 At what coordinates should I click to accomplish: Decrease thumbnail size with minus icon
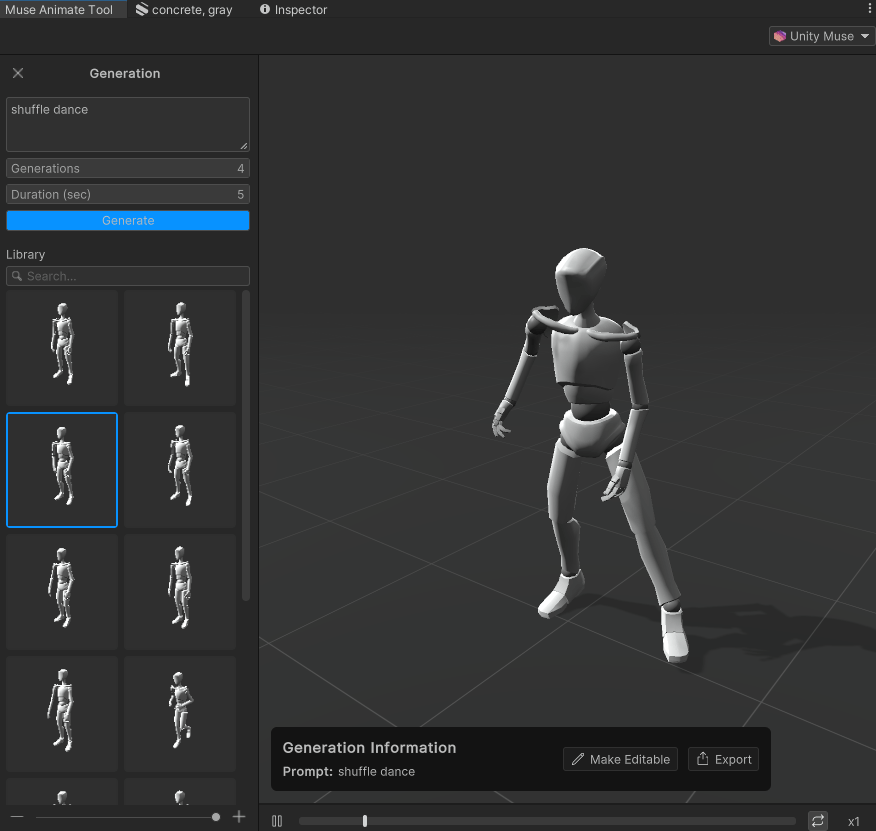click(x=17, y=817)
